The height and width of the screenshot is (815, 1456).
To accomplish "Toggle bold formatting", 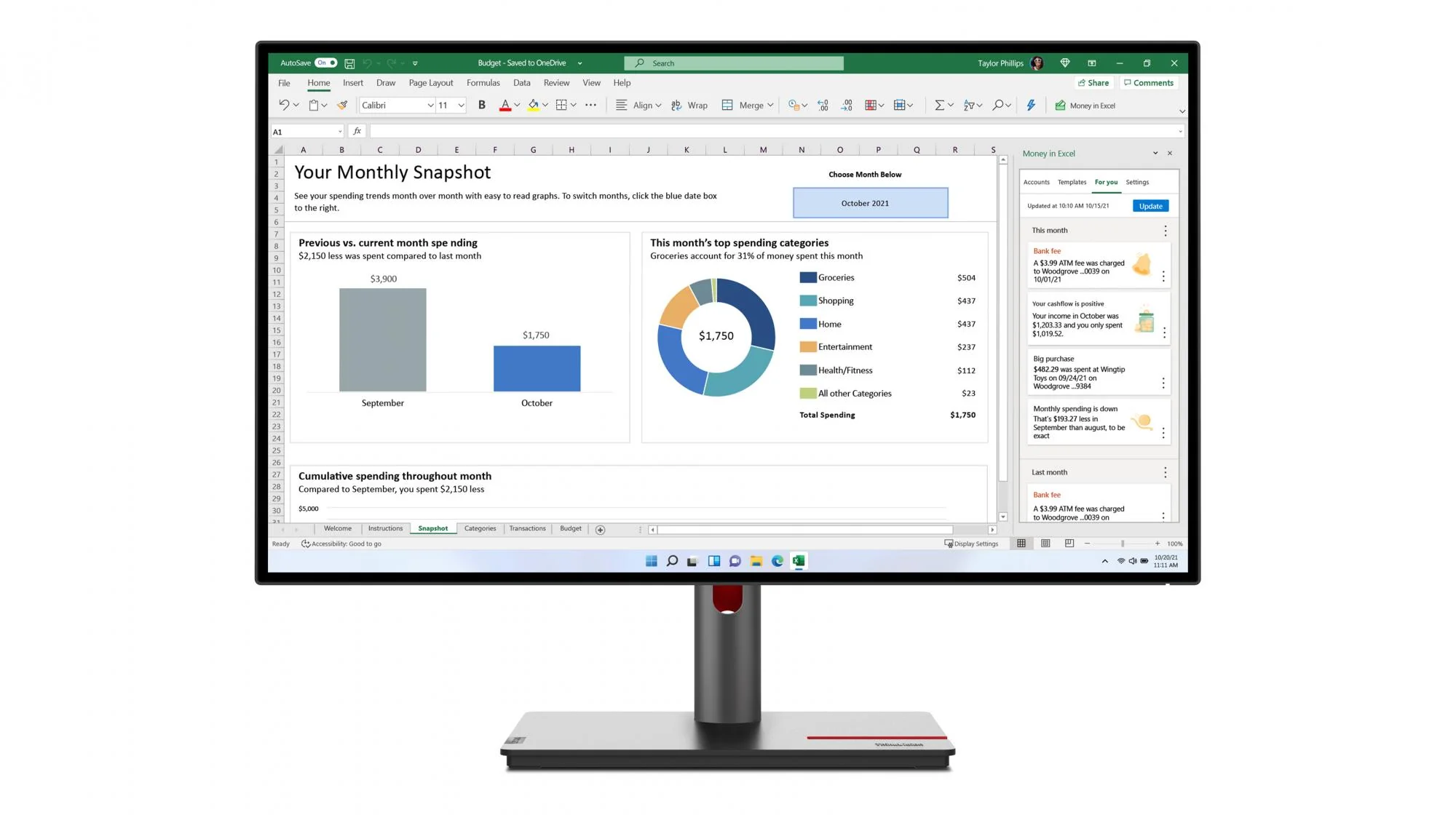I will tap(481, 105).
